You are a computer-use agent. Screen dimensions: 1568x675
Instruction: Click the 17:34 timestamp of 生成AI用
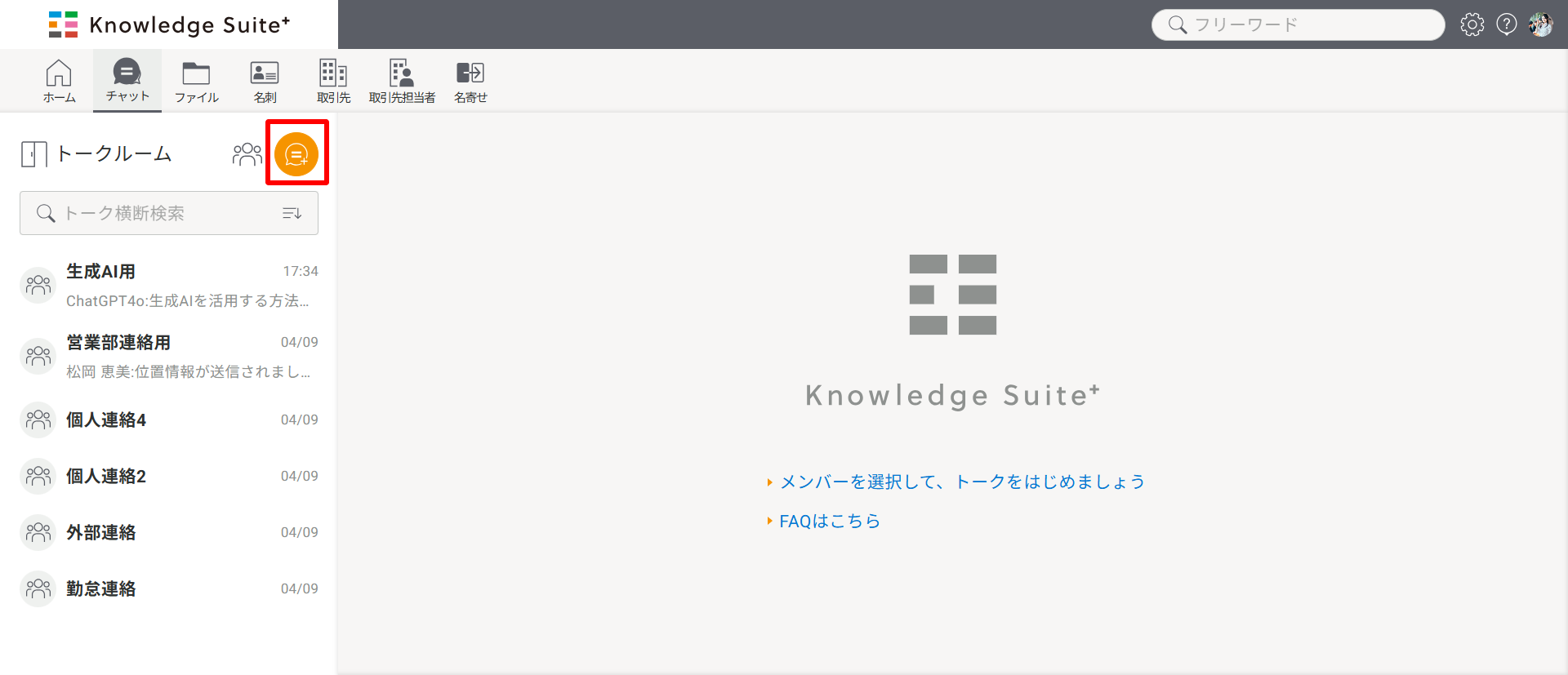click(301, 271)
